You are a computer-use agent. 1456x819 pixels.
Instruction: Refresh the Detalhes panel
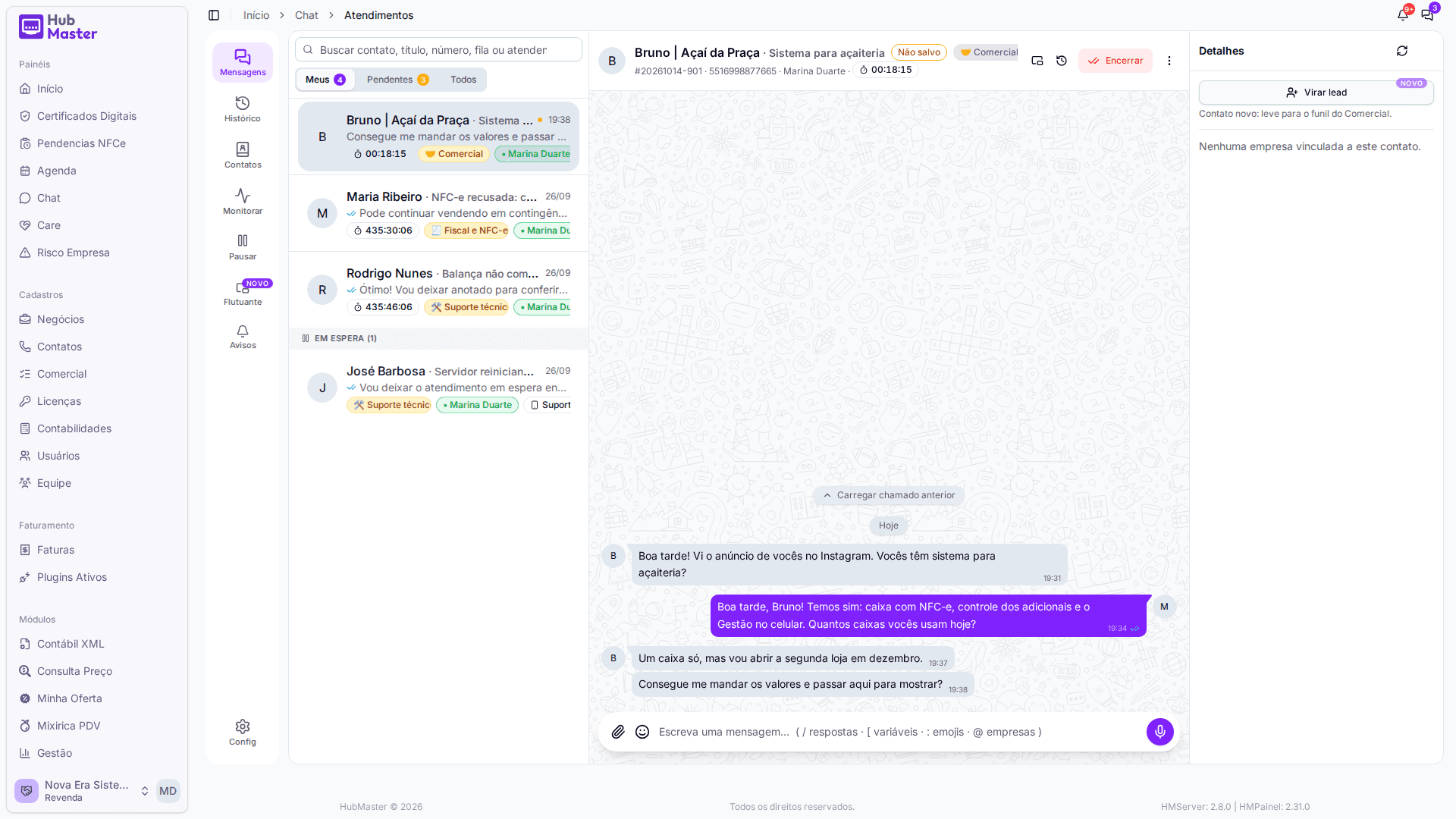tap(1402, 51)
